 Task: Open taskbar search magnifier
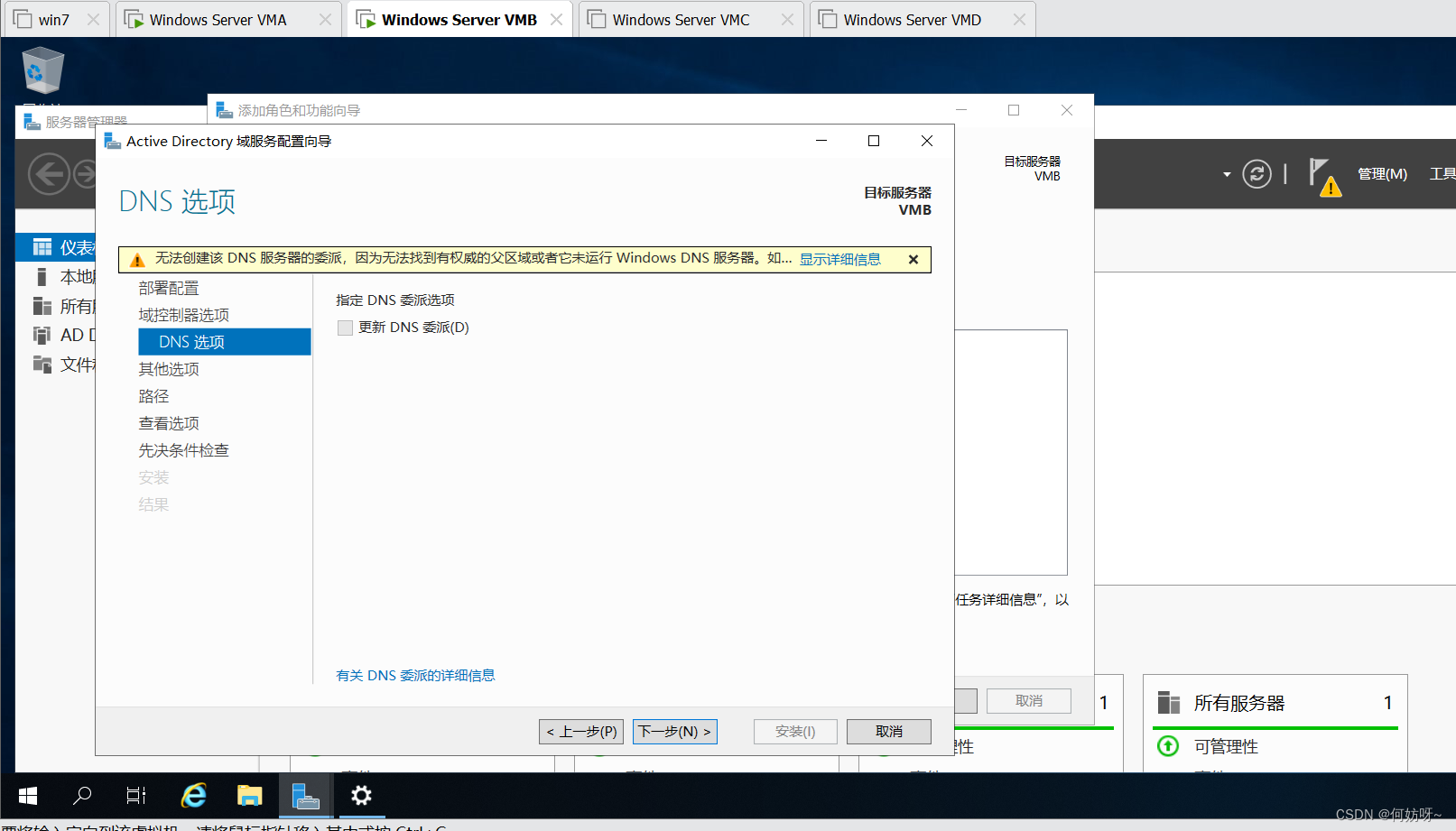82,795
